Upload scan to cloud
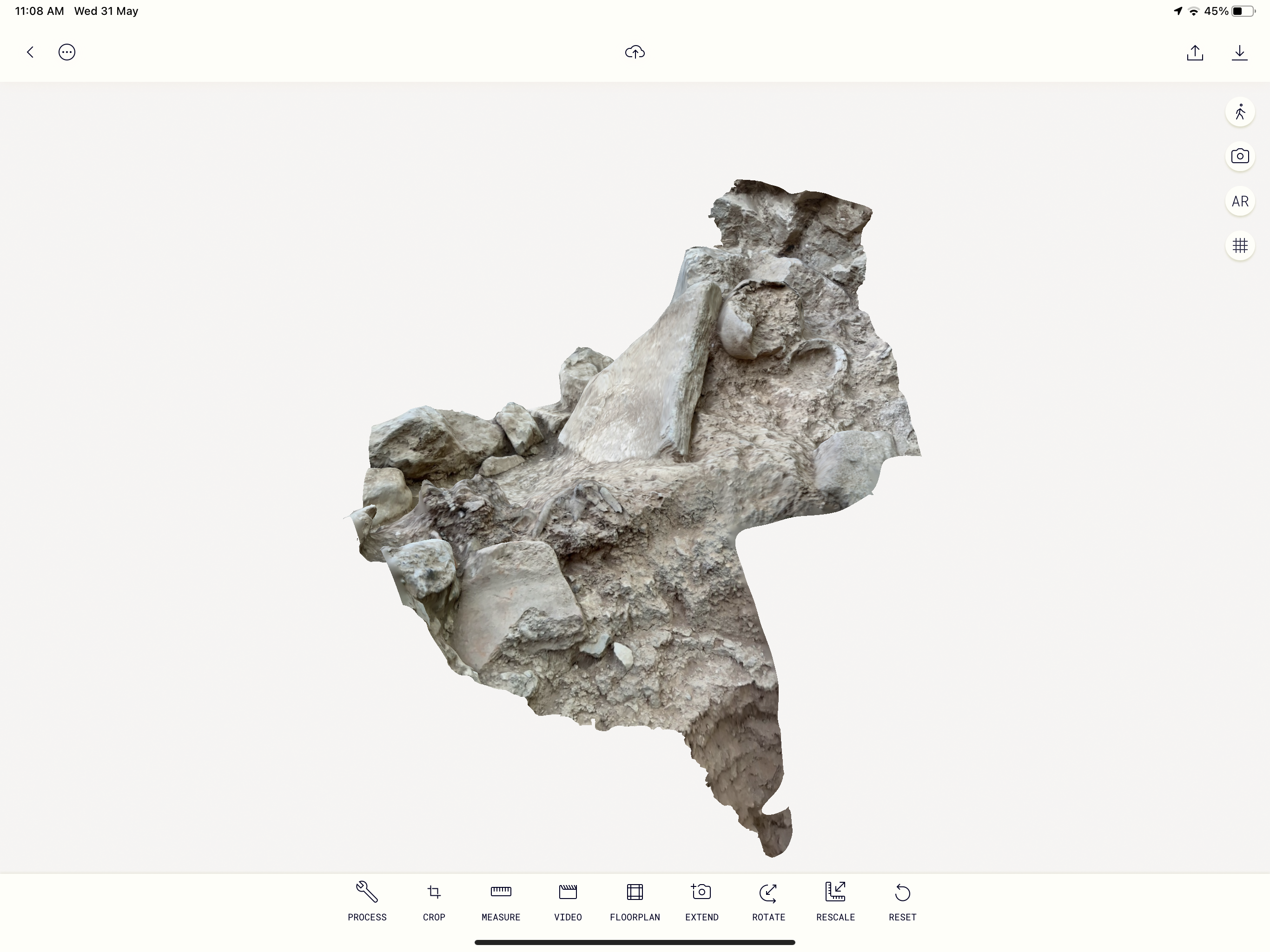 tap(635, 52)
